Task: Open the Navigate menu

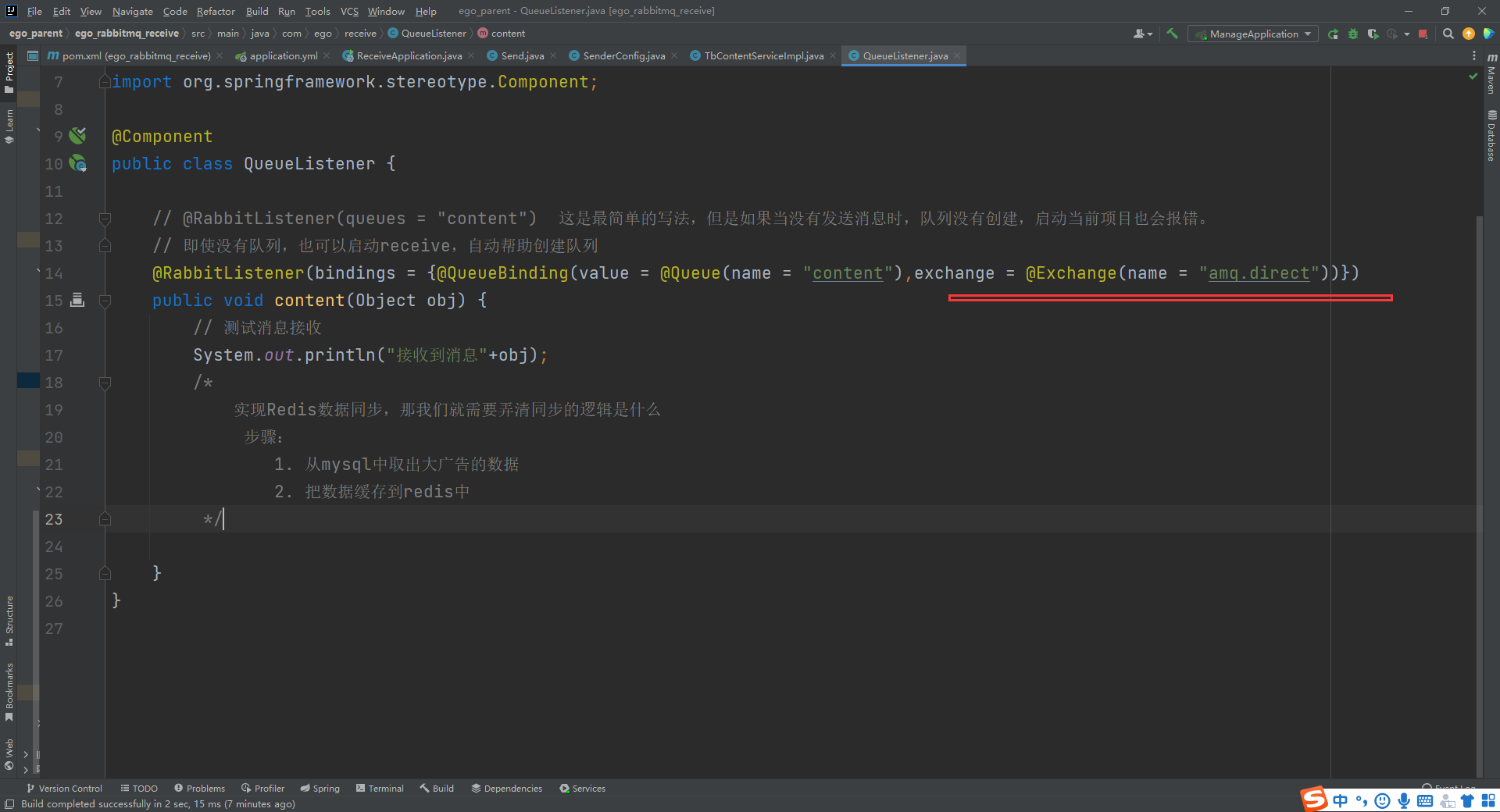Action: pos(132,11)
